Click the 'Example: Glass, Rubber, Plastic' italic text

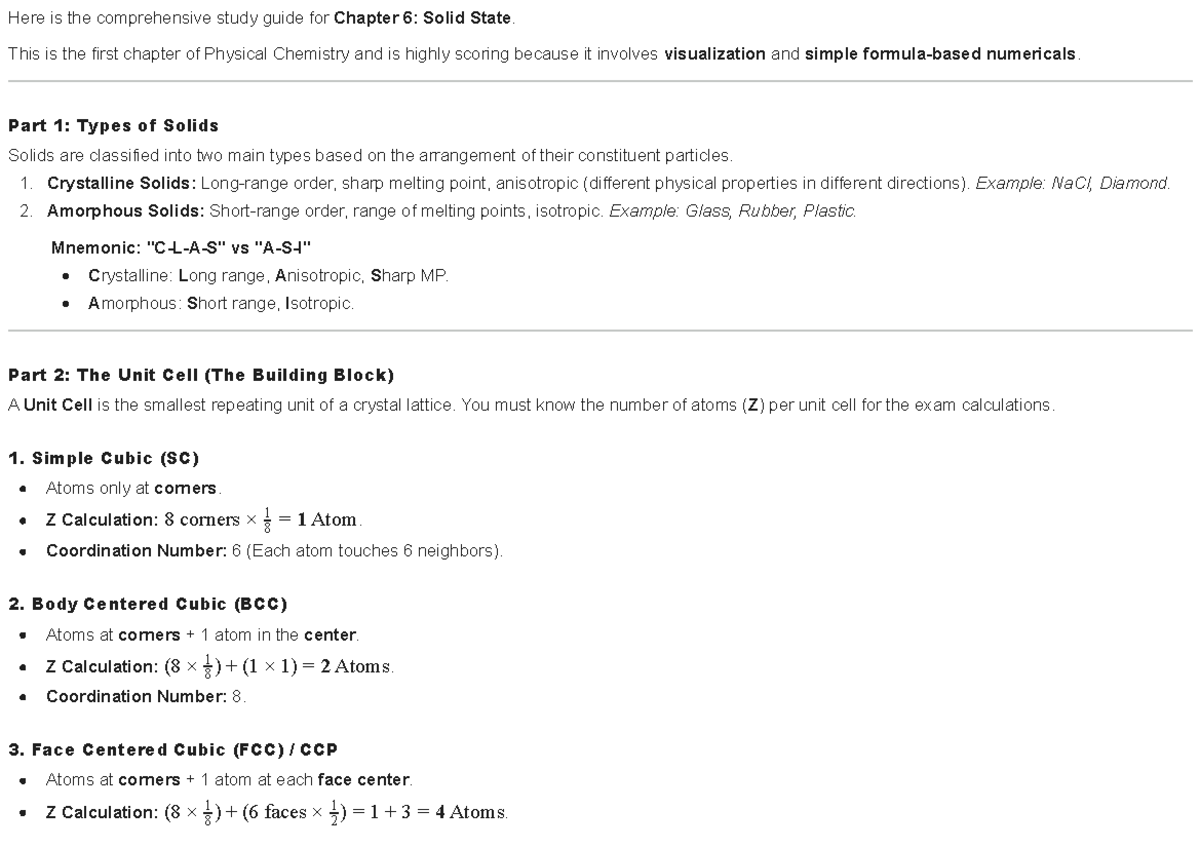[733, 212]
